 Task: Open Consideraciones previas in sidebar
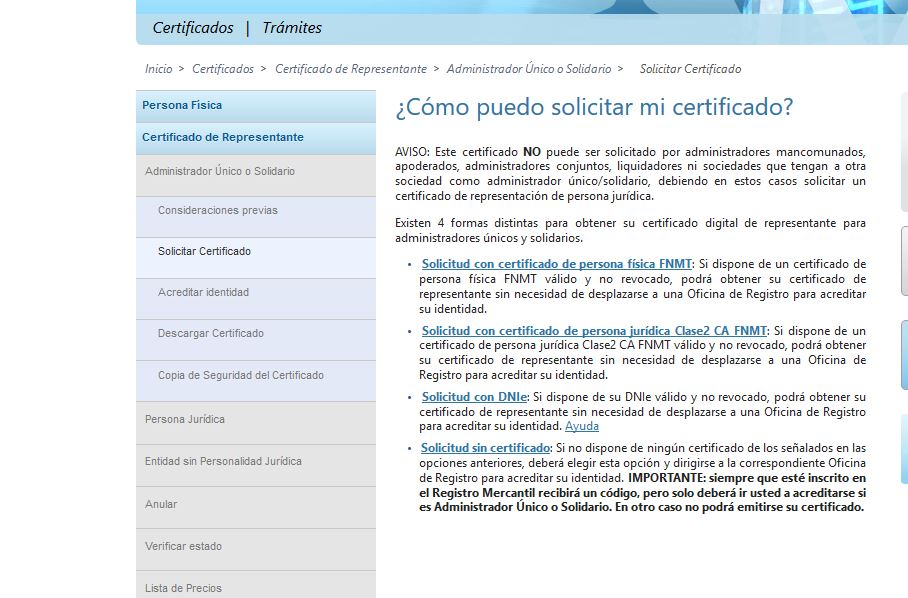tap(218, 210)
